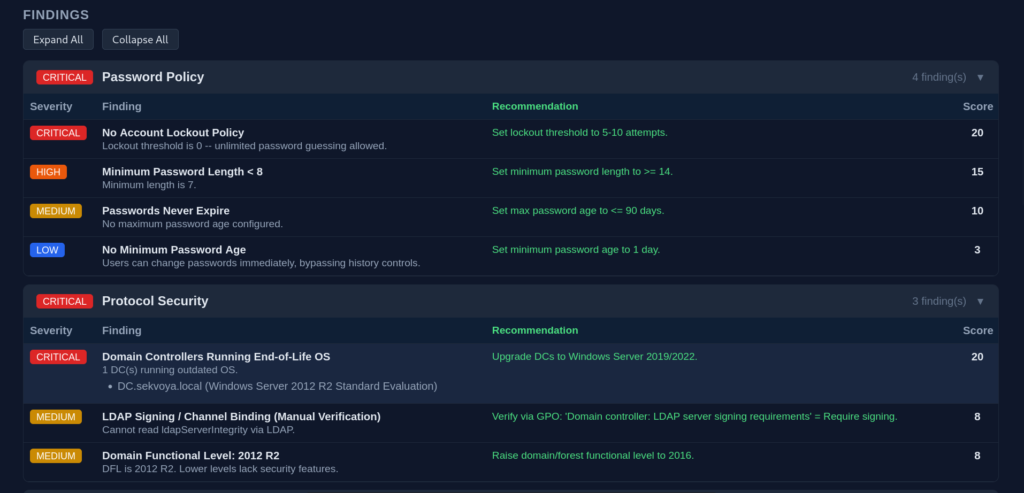This screenshot has width=1024, height=493.
Task: Click 'Verify via GPO' LDAP signing recommendation
Action: click(x=694, y=417)
